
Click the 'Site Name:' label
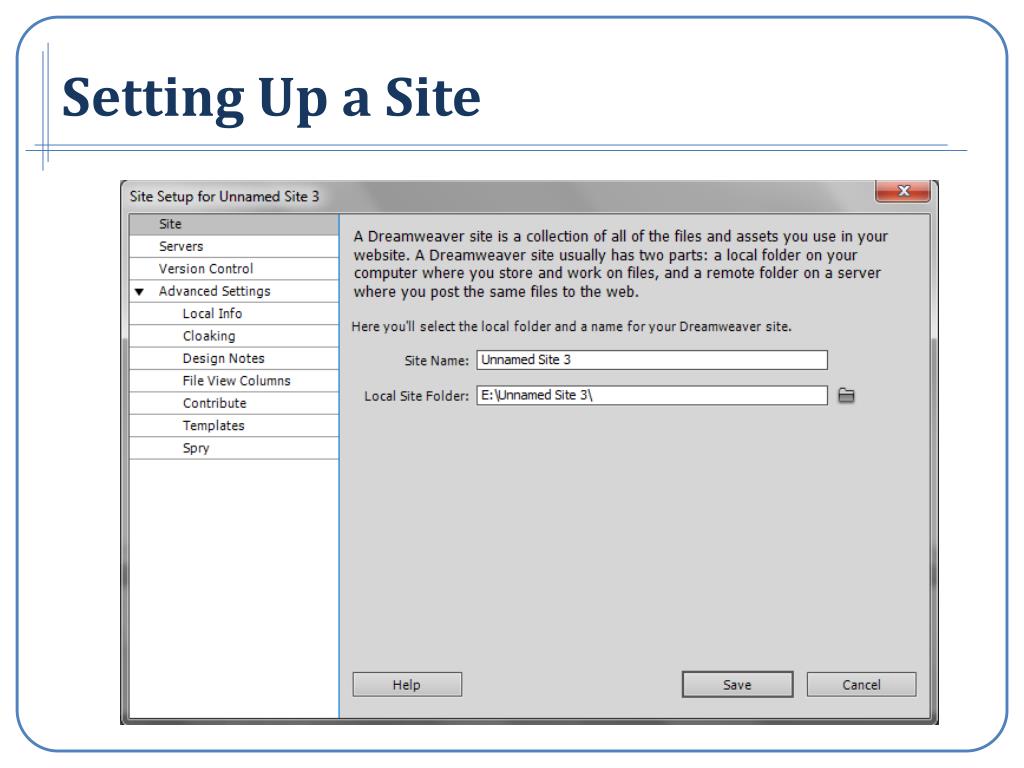[x=436, y=360]
